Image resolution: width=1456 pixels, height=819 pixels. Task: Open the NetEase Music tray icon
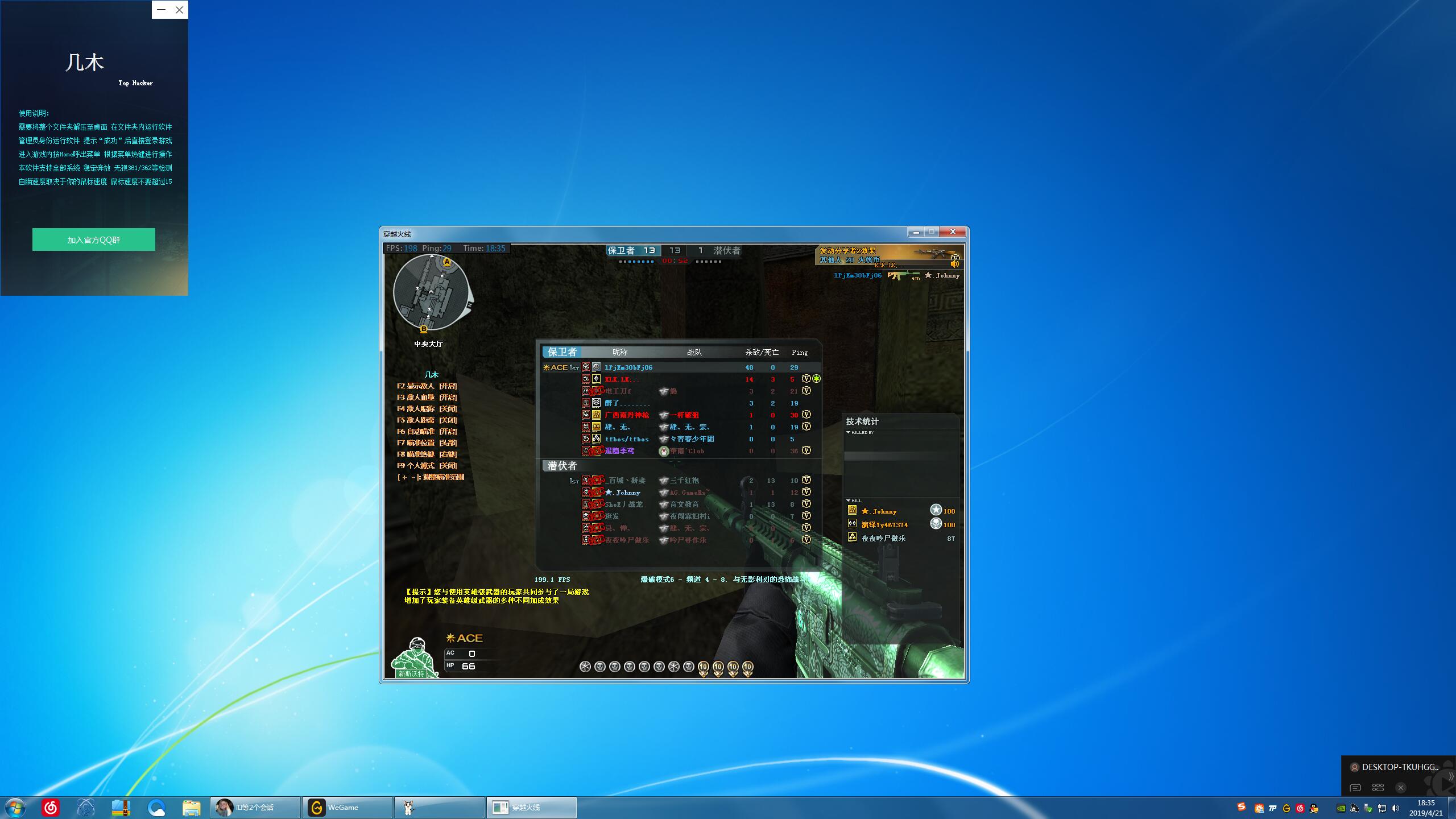pyautogui.click(x=1300, y=808)
